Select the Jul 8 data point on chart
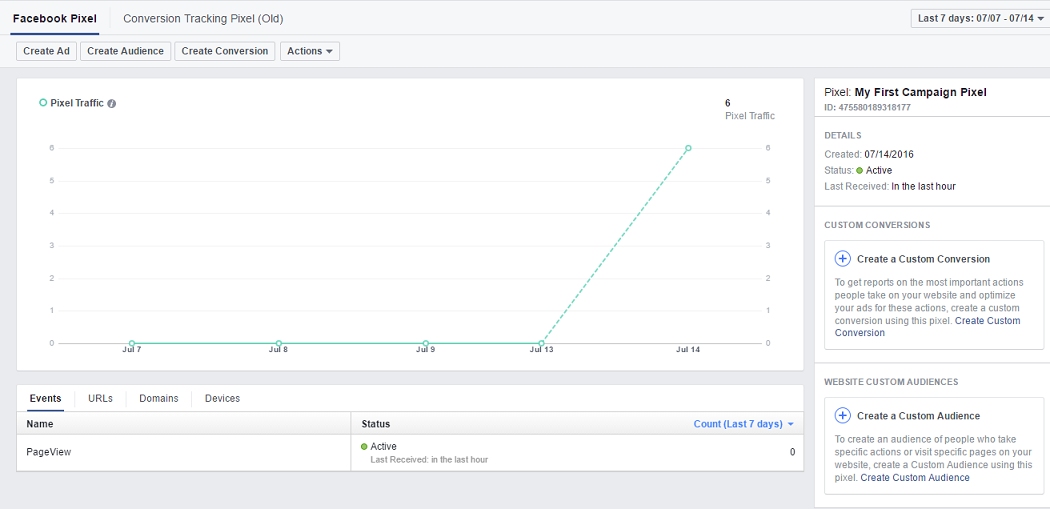This screenshot has height=509, width=1050. pos(279,343)
